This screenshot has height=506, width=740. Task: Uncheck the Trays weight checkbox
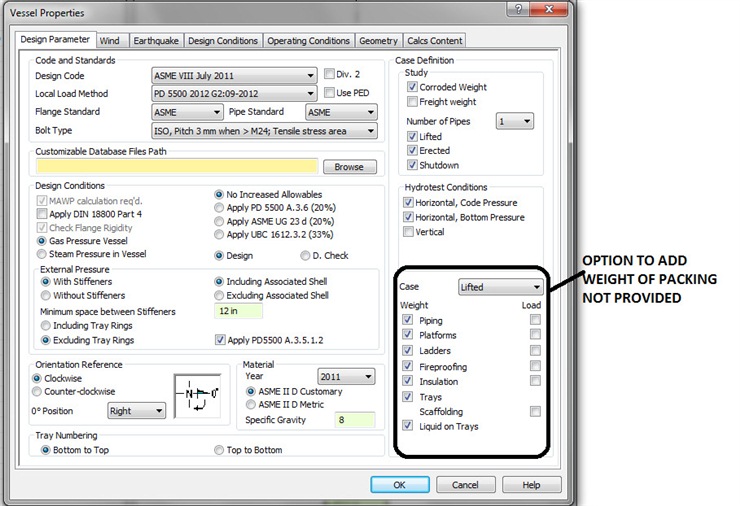coord(407,396)
